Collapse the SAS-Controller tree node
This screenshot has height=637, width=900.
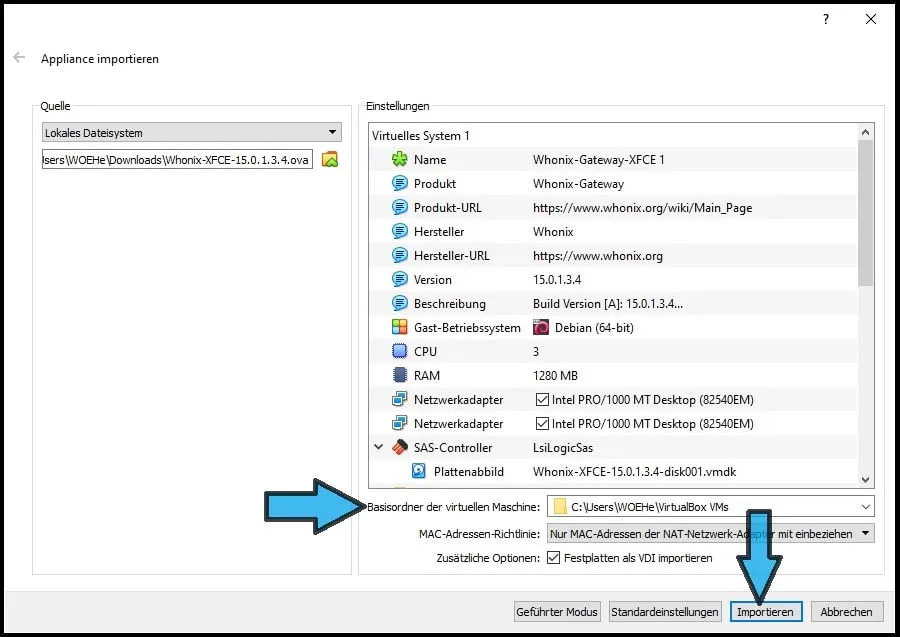tap(379, 446)
